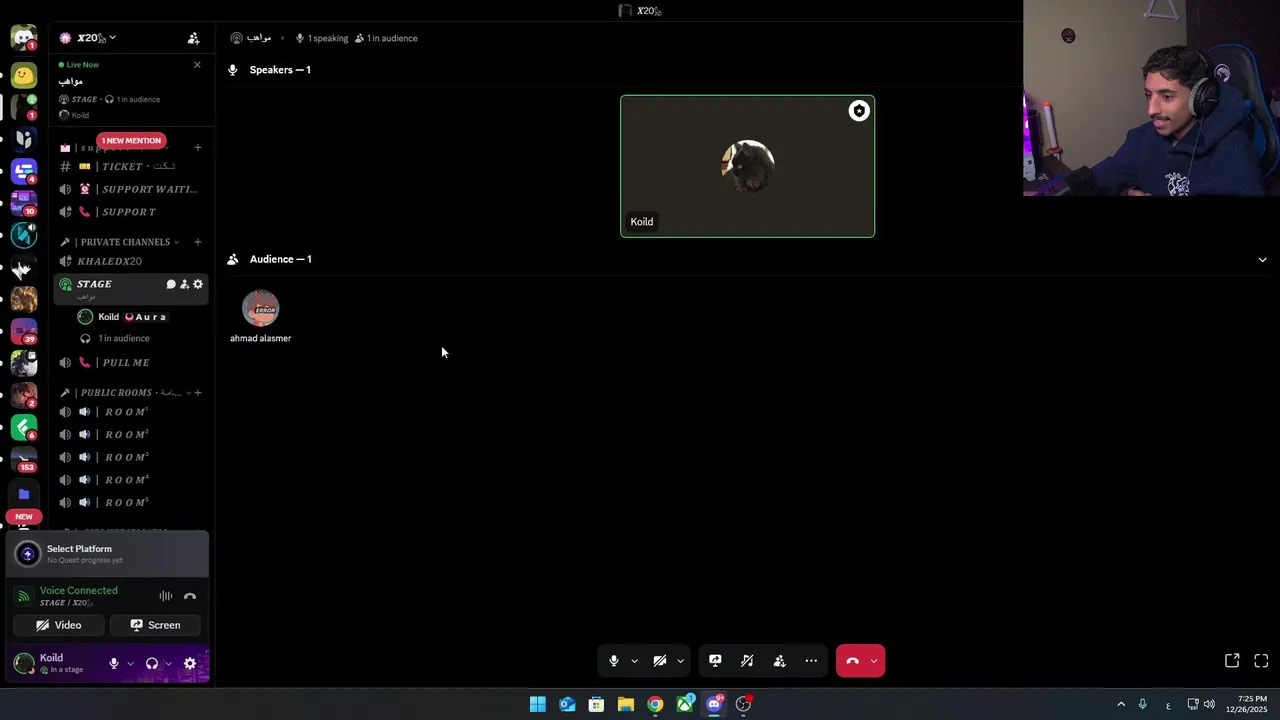Open Windows Start menu
Screen dimensions: 1280x720
coord(538,705)
